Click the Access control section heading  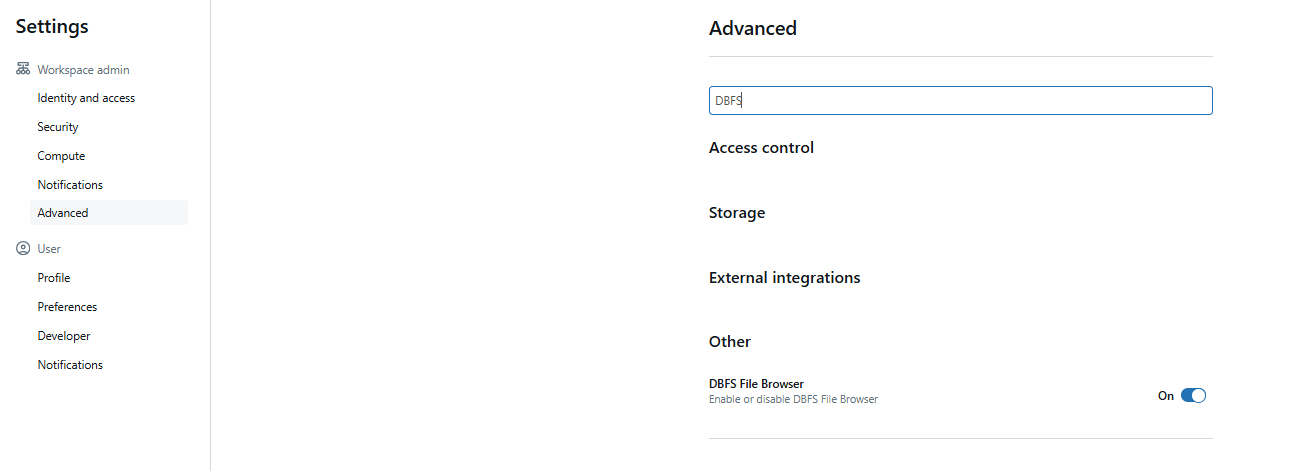[x=761, y=148]
